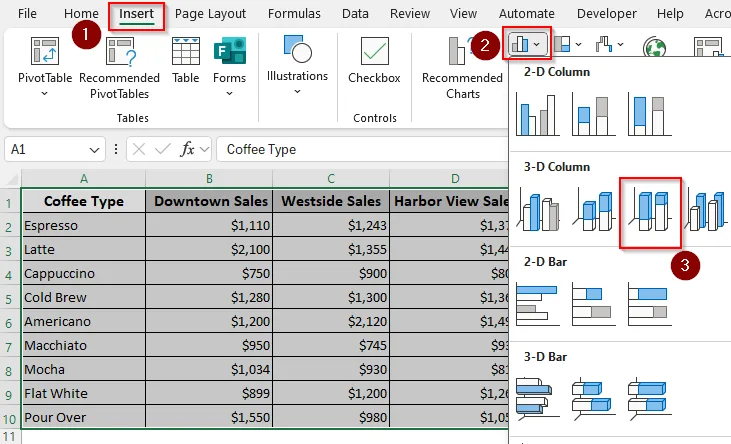The height and width of the screenshot is (444, 731).
Task: Select column B header
Action: click(x=209, y=179)
